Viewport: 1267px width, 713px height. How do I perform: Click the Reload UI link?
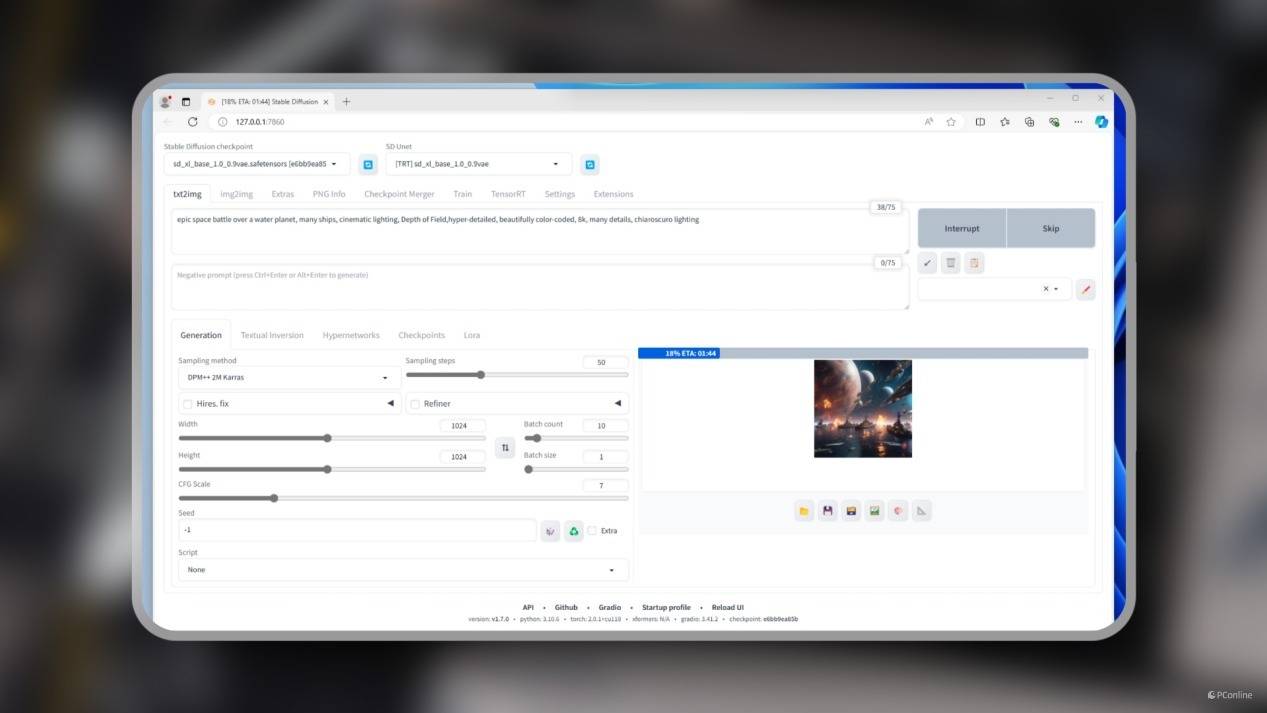727,607
